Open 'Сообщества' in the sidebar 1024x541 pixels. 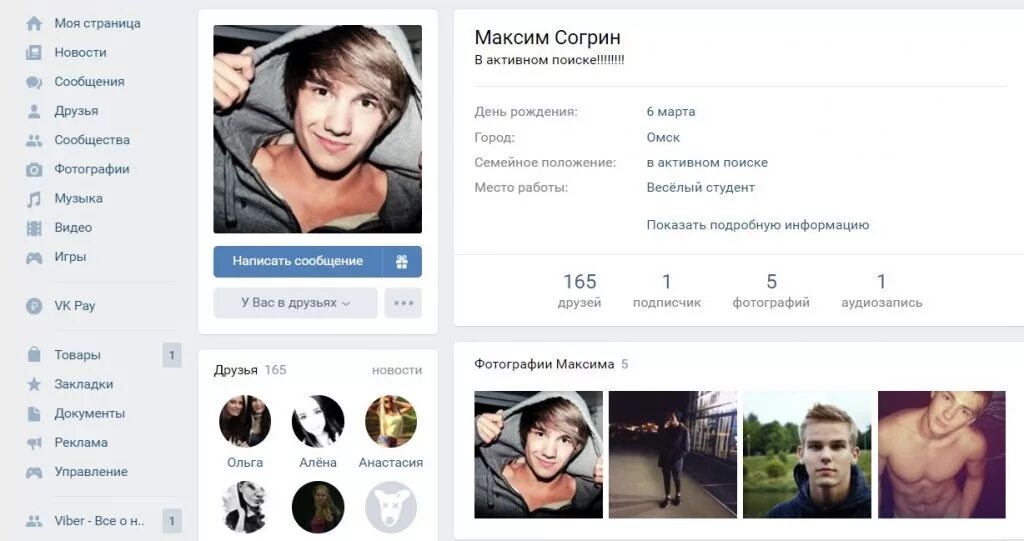[92, 140]
